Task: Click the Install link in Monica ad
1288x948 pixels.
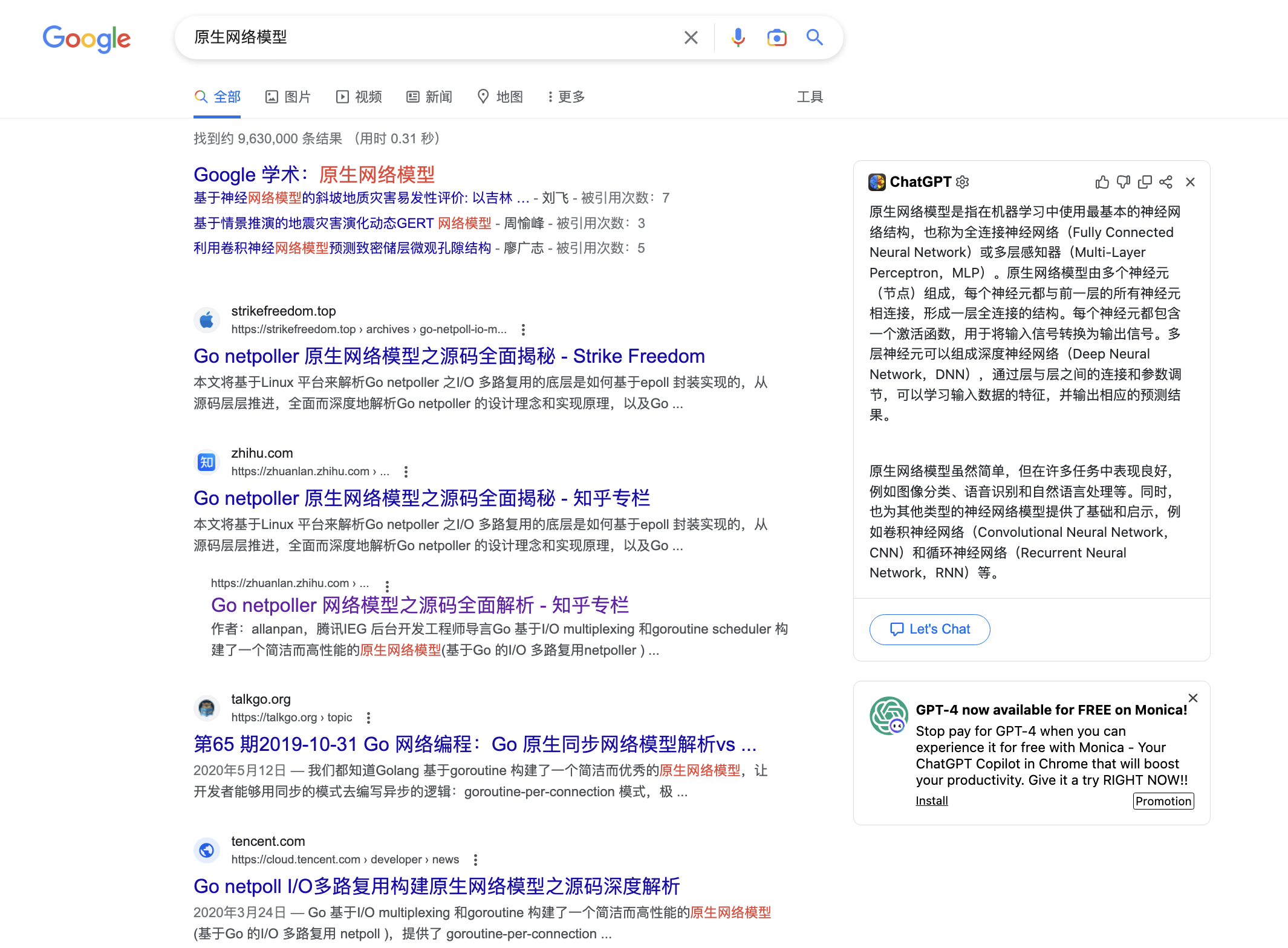Action: pos(931,800)
